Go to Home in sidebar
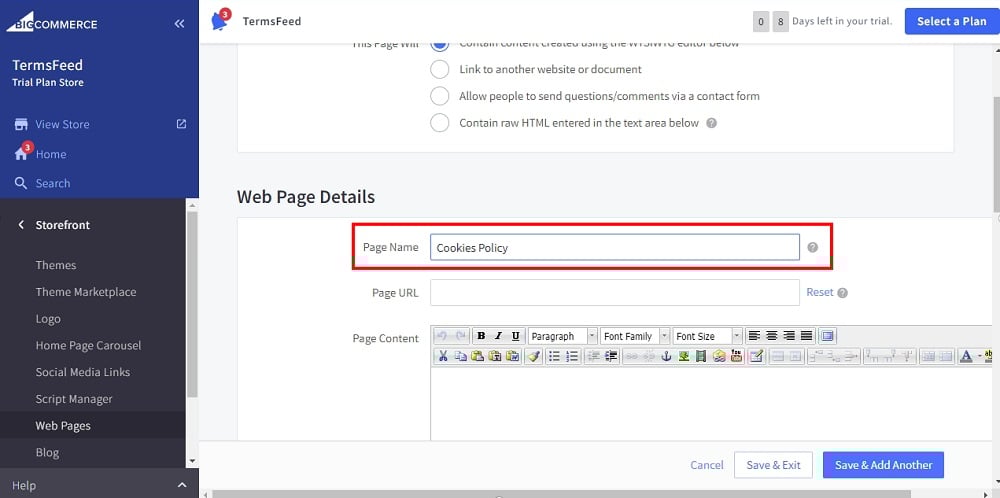The height and width of the screenshot is (498, 1000). [51, 154]
